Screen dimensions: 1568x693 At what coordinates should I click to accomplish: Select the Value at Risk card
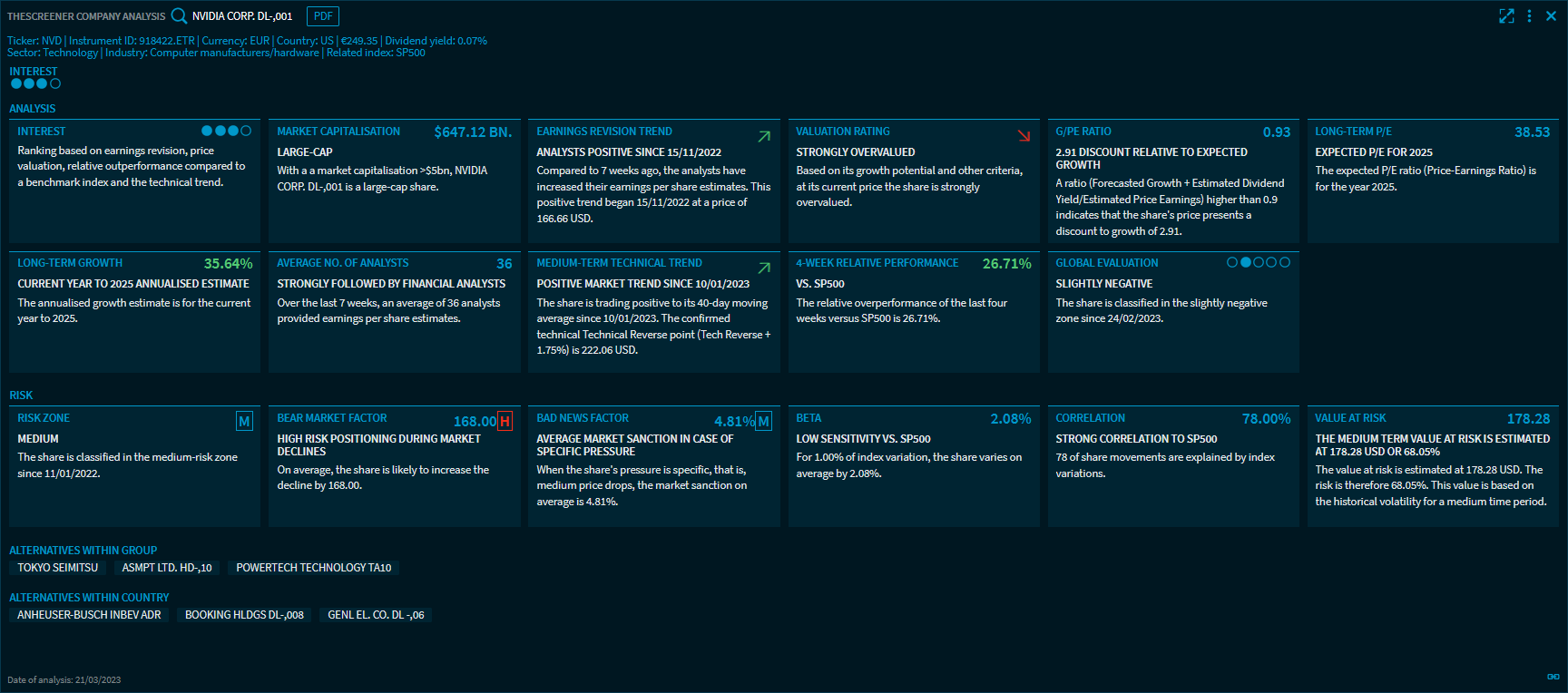[1432, 466]
